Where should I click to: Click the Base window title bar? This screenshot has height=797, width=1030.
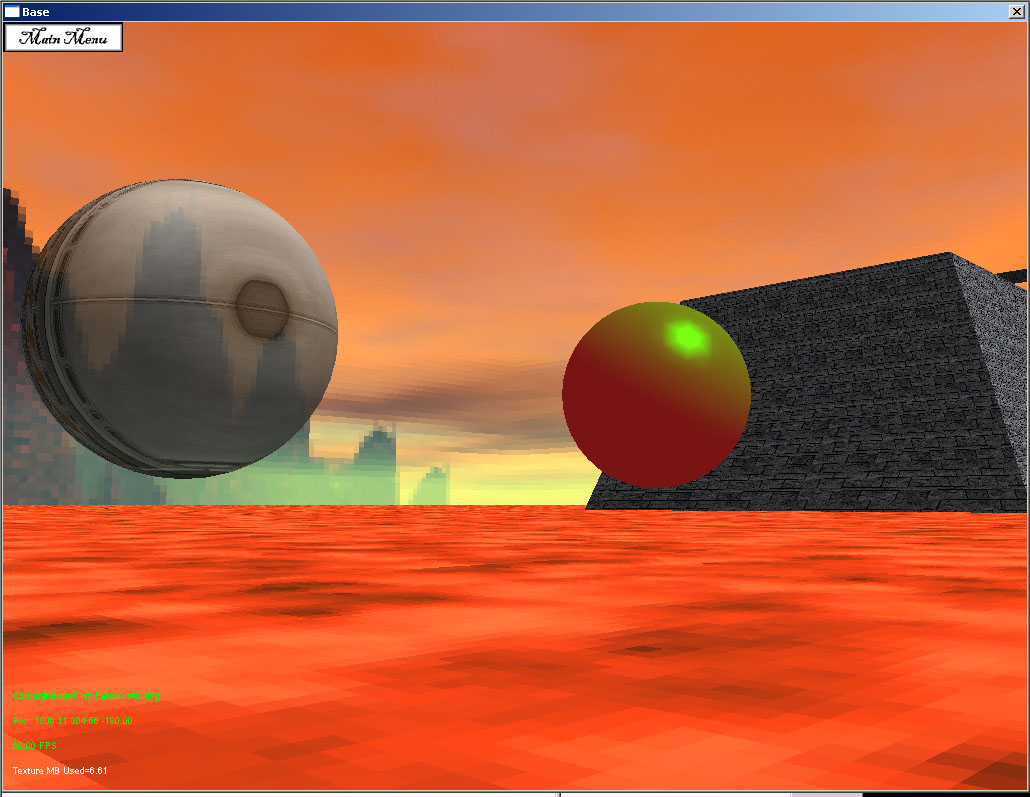point(500,11)
